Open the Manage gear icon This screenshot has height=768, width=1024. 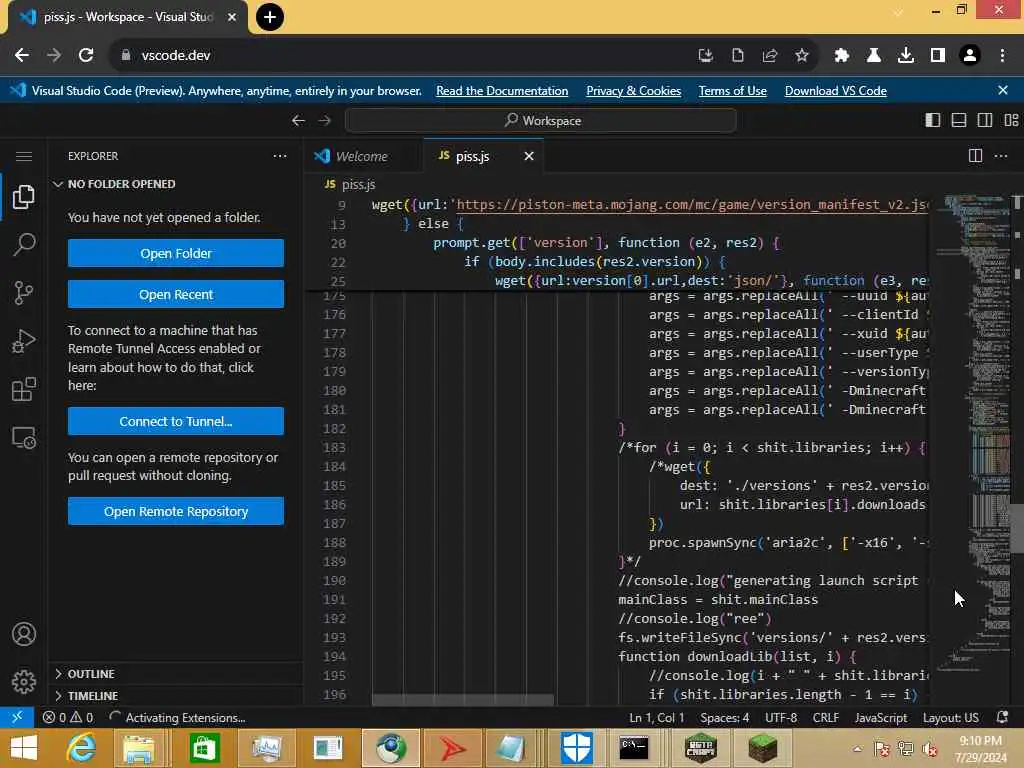tap(24, 682)
